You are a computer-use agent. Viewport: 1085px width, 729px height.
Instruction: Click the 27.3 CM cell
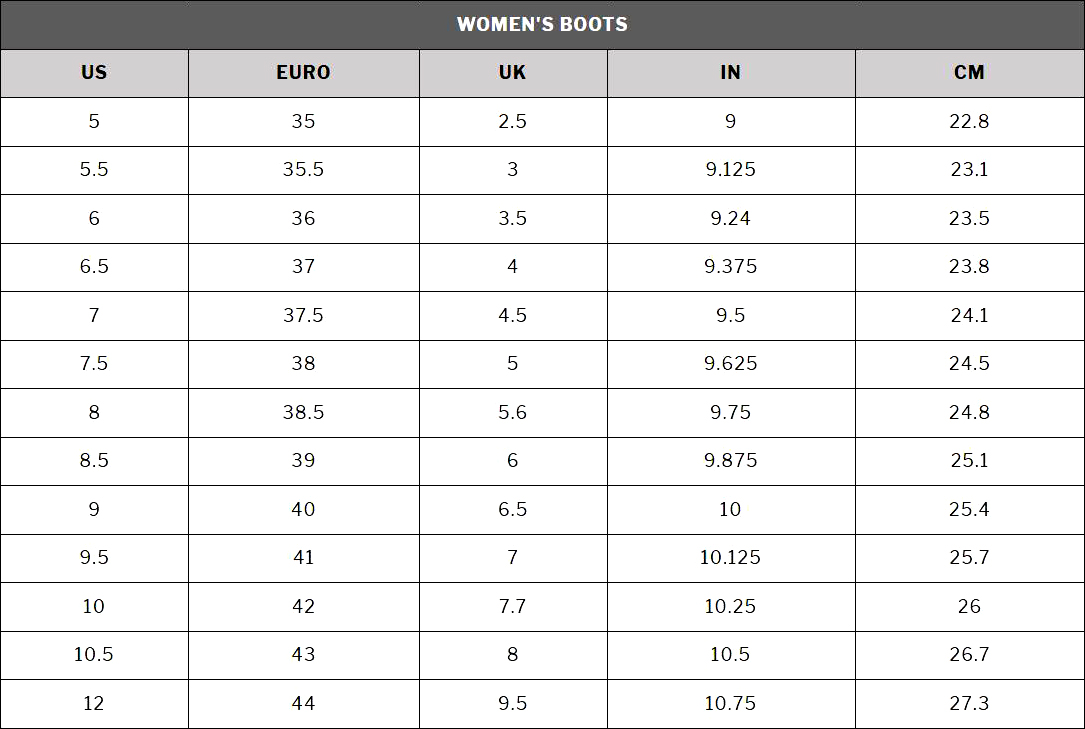(969, 703)
